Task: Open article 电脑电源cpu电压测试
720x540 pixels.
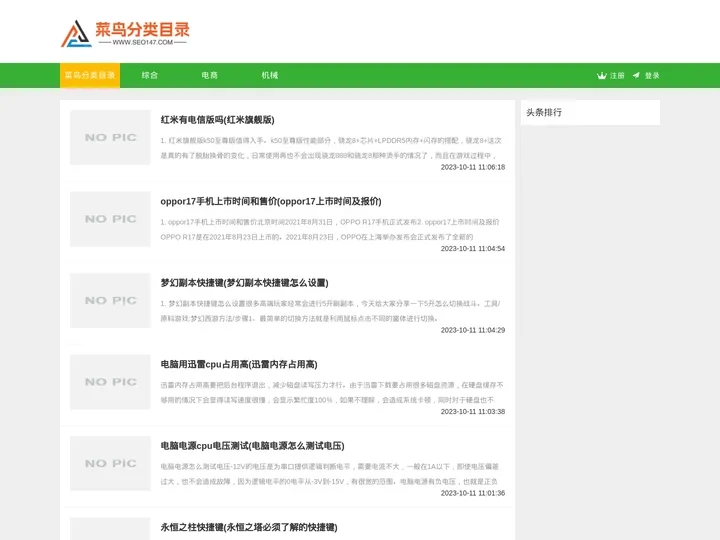Action: (x=253, y=446)
